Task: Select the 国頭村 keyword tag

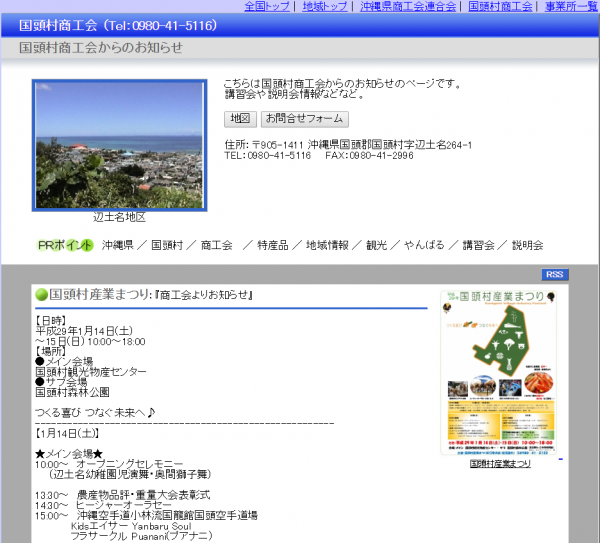Action: pyautogui.click(x=167, y=245)
